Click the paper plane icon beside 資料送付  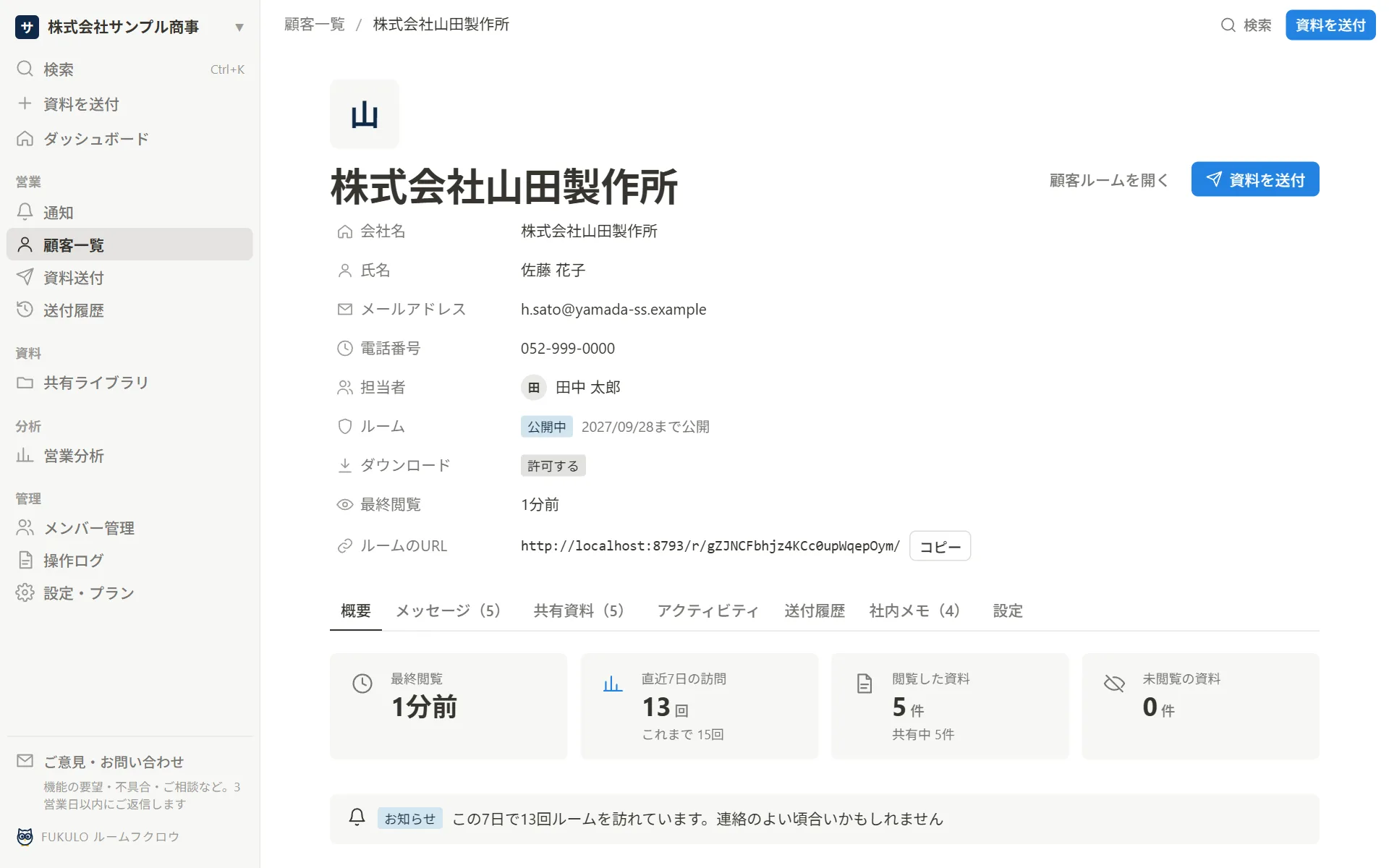coord(25,277)
